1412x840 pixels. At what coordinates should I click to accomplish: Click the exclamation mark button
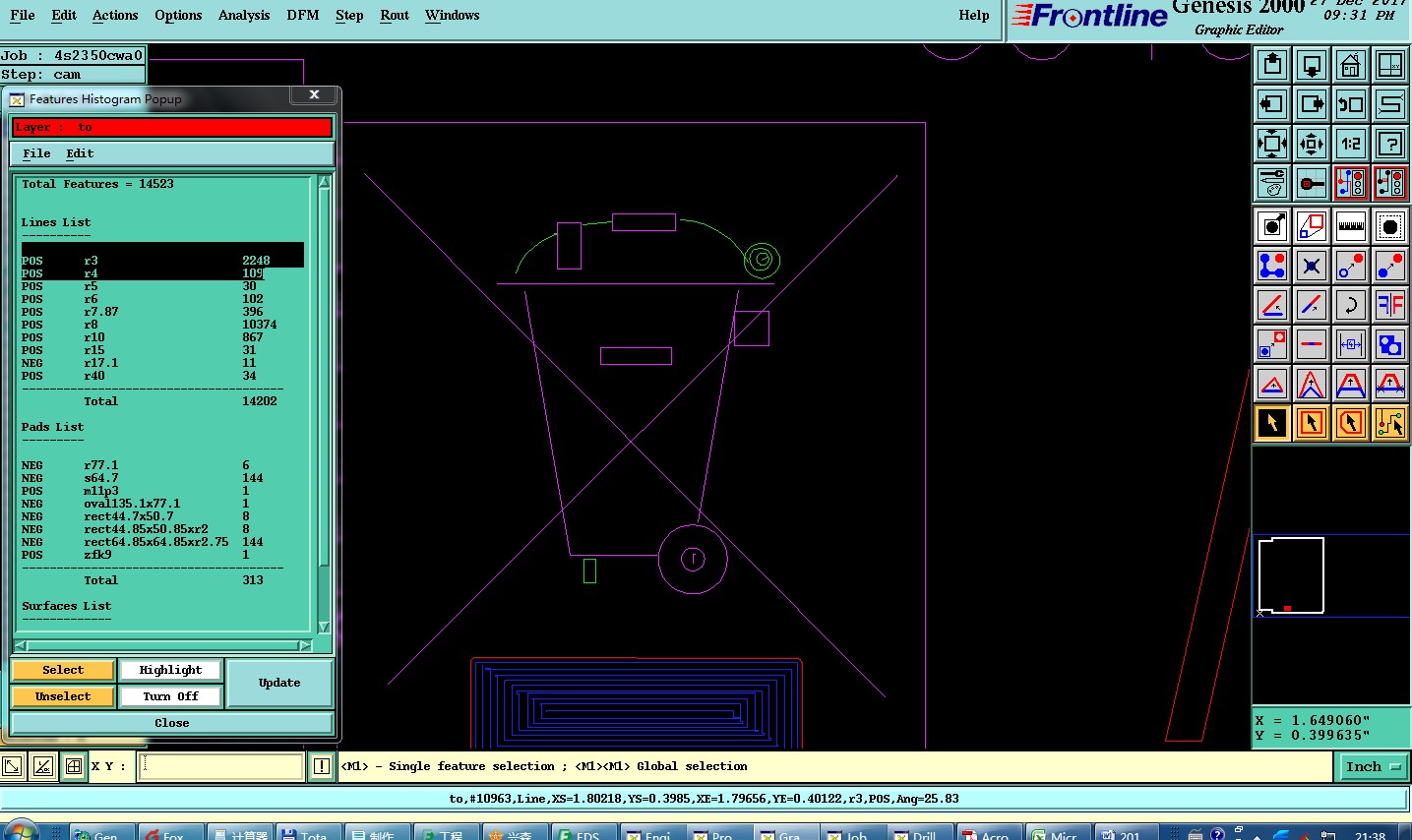click(x=322, y=766)
